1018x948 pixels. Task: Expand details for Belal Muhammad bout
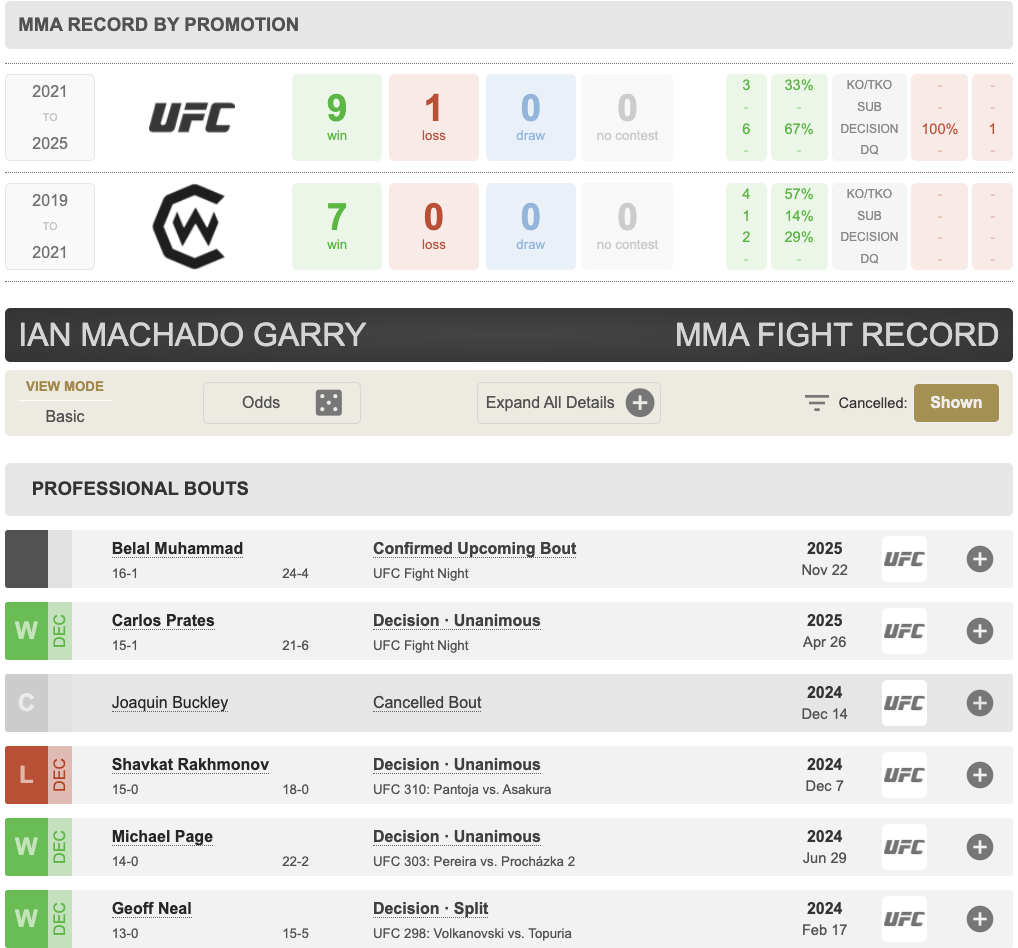979,559
